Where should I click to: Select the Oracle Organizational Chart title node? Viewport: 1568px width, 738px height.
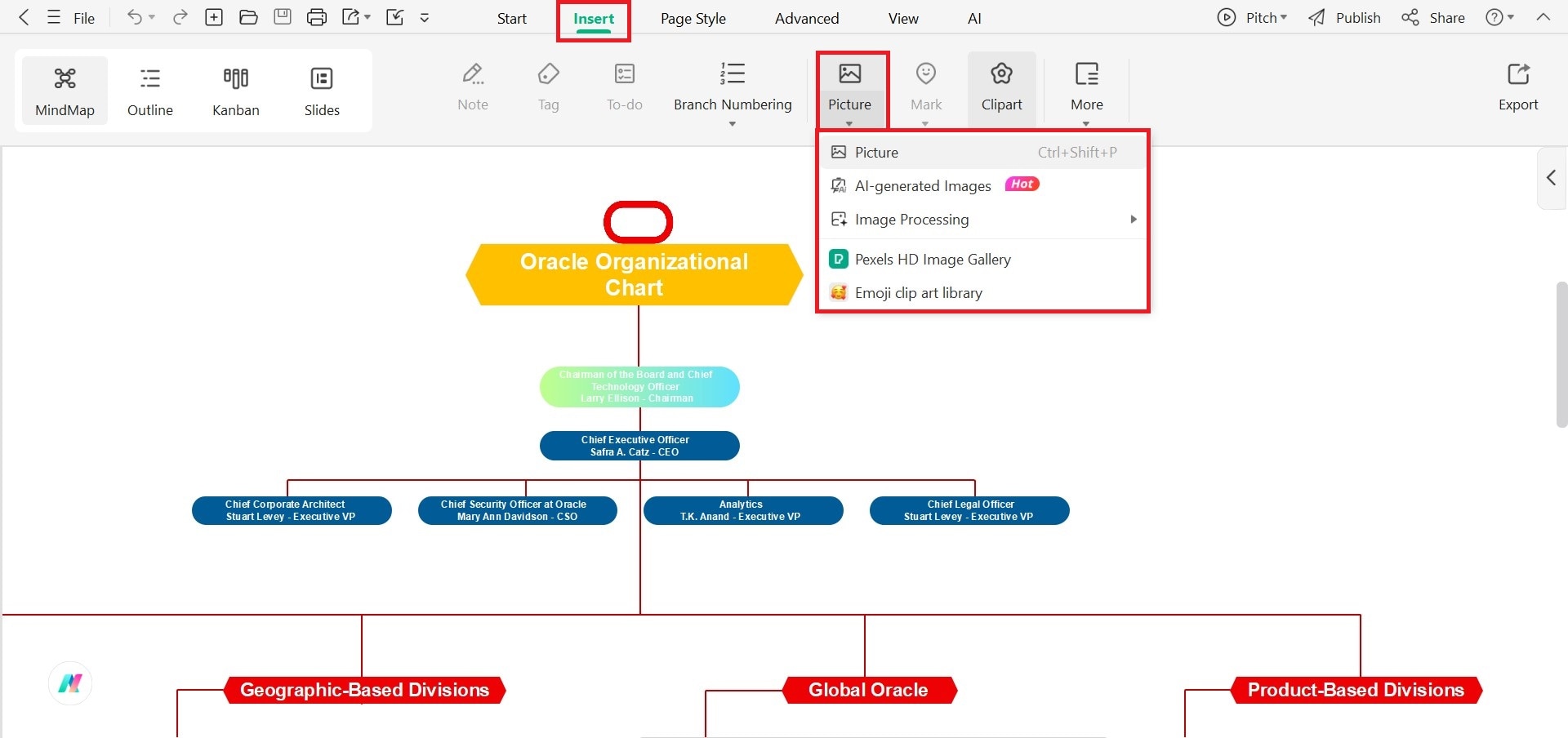634,274
